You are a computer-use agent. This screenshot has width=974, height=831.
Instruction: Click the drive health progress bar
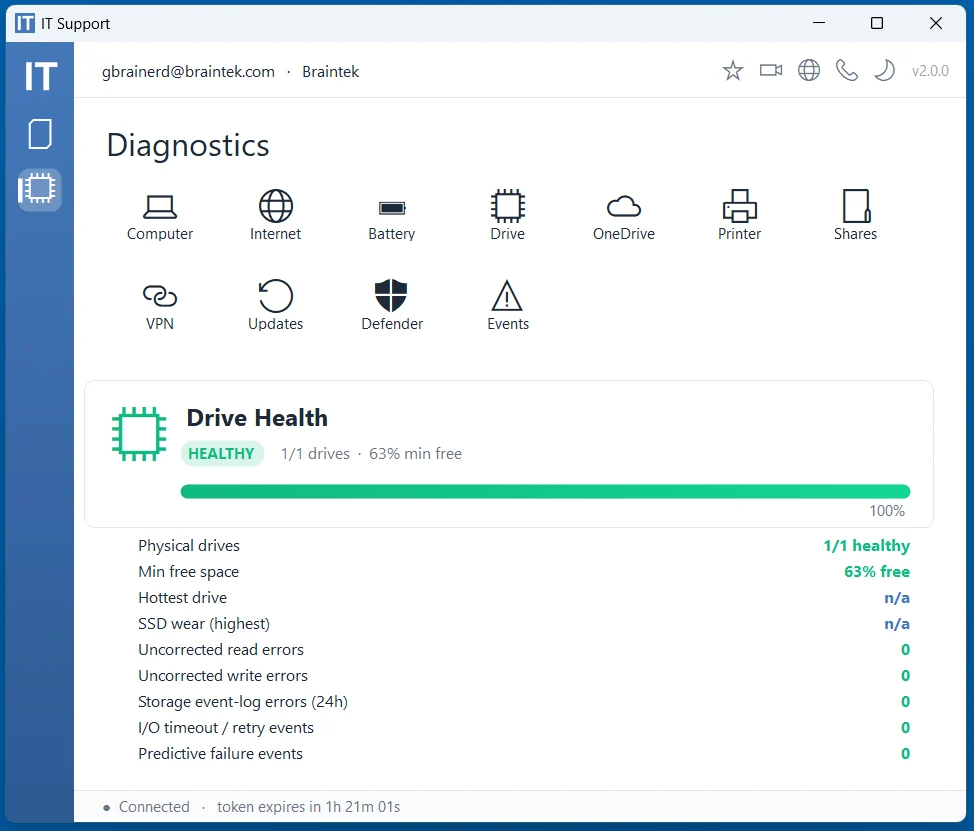click(545, 492)
